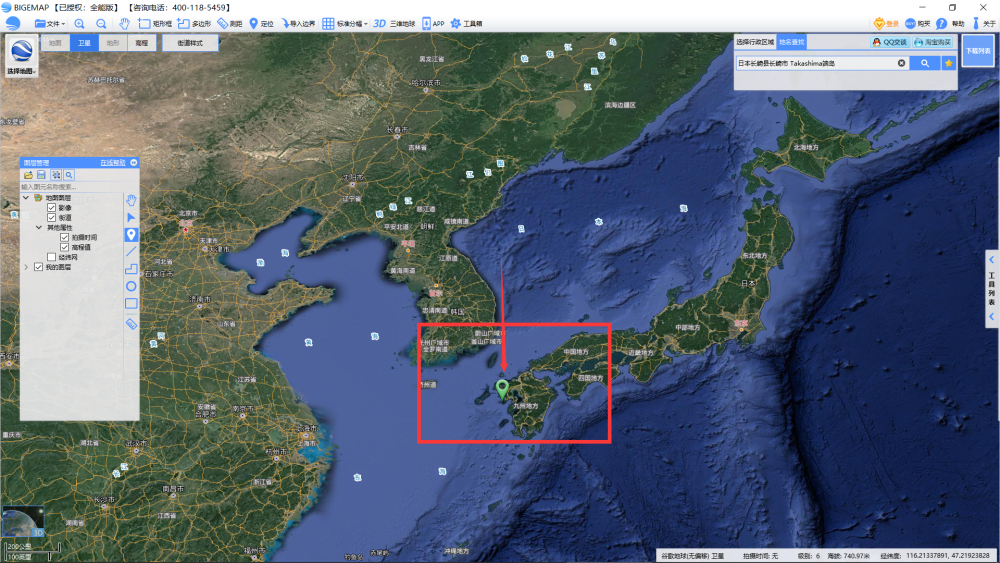The height and width of the screenshot is (563, 1000).
Task: Click the BIGEMAP globe logo in the top toolbar
Action: pyautogui.click(x=13, y=24)
